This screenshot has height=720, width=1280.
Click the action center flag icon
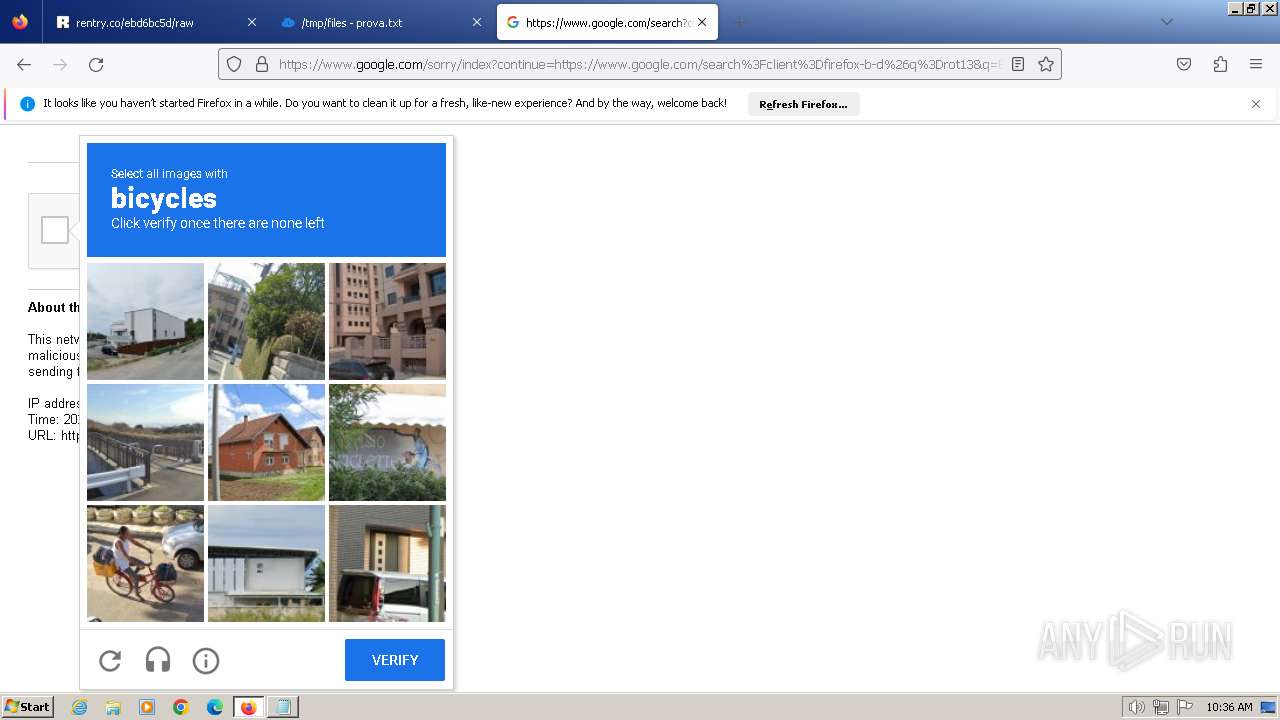[x=1185, y=707]
